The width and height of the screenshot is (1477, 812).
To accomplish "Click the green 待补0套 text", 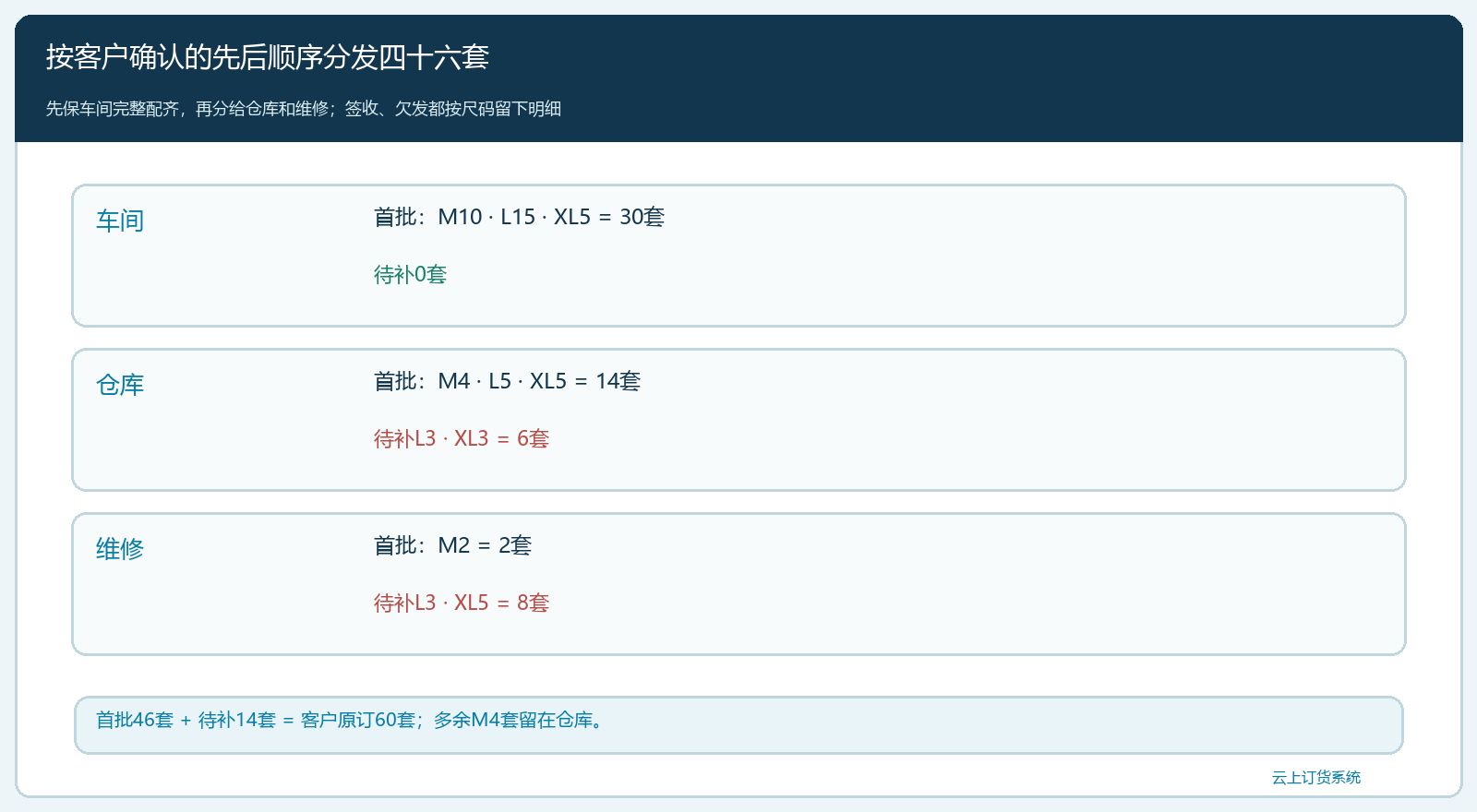I will [410, 274].
